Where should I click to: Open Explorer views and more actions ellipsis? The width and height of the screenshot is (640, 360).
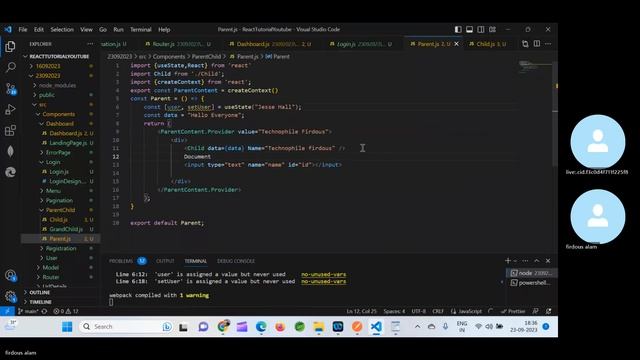point(90,44)
